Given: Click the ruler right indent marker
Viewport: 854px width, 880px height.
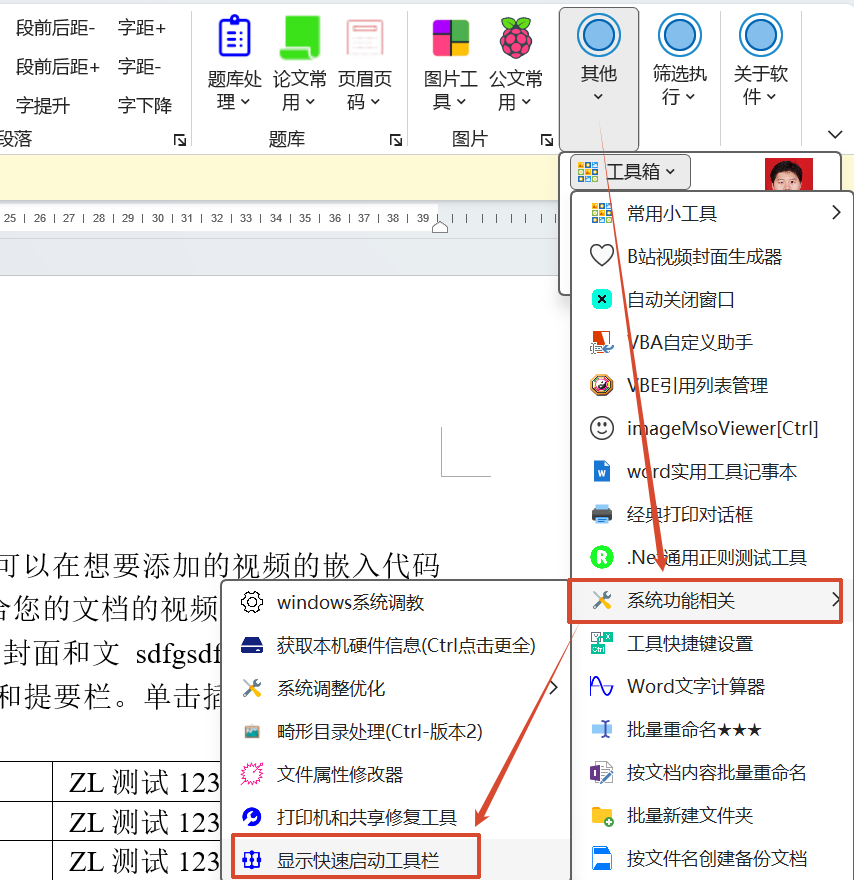Looking at the screenshot, I should 440,227.
